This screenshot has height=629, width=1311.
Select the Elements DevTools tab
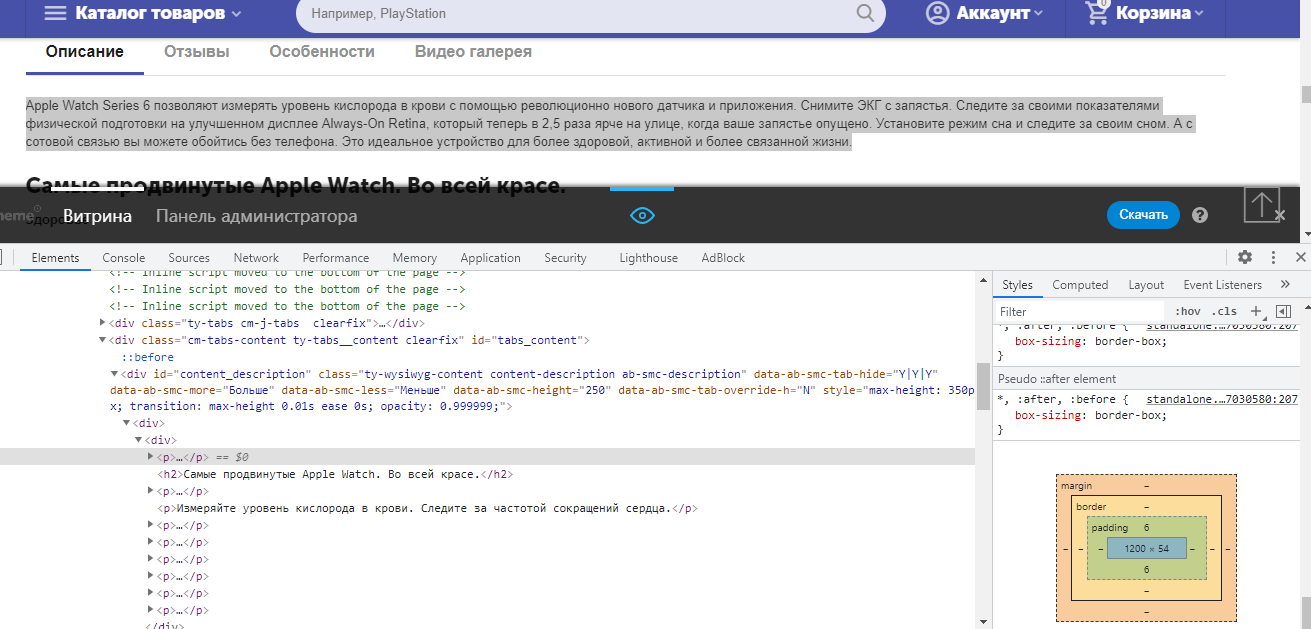[x=55, y=258]
